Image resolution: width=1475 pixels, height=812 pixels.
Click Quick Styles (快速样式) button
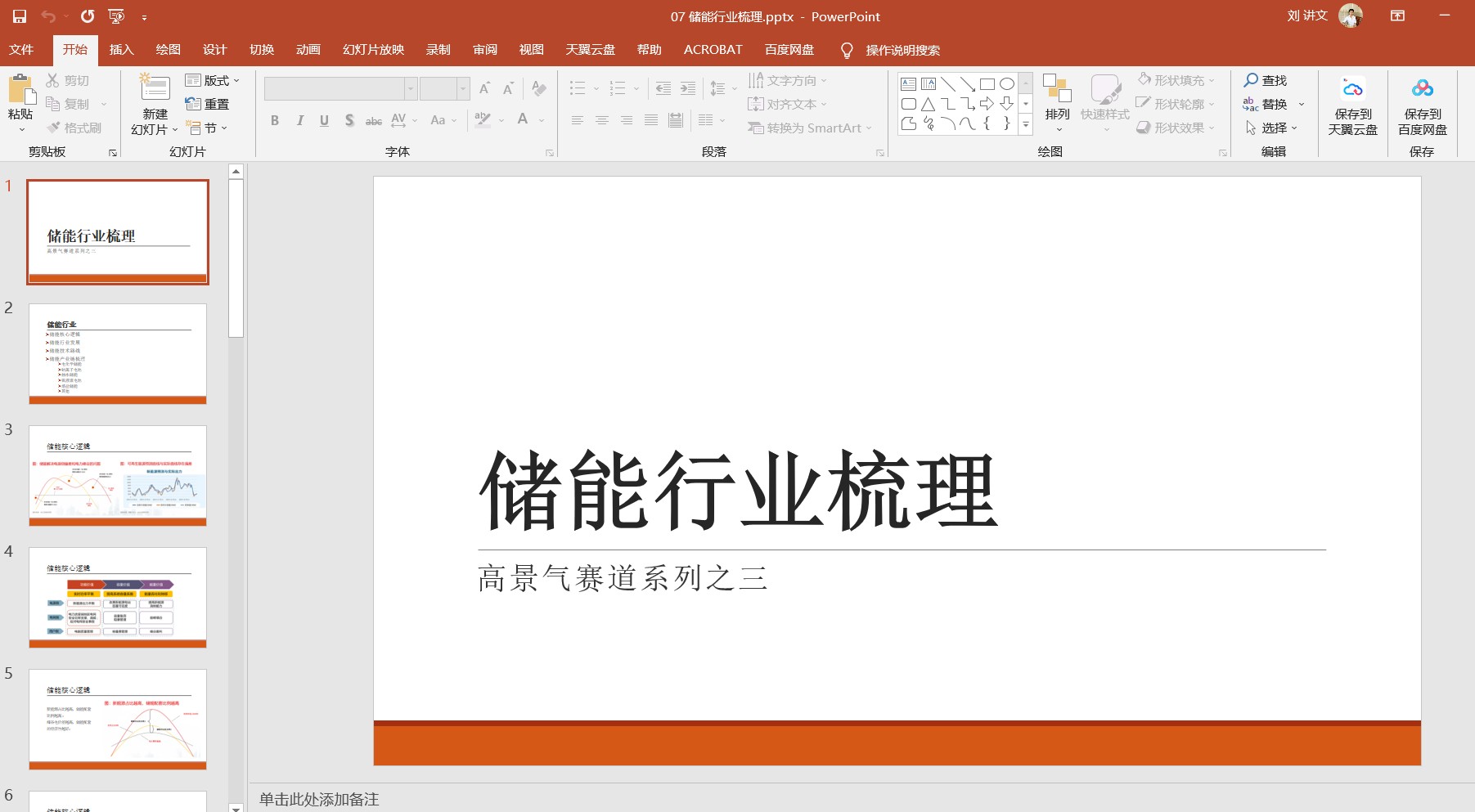click(1105, 103)
